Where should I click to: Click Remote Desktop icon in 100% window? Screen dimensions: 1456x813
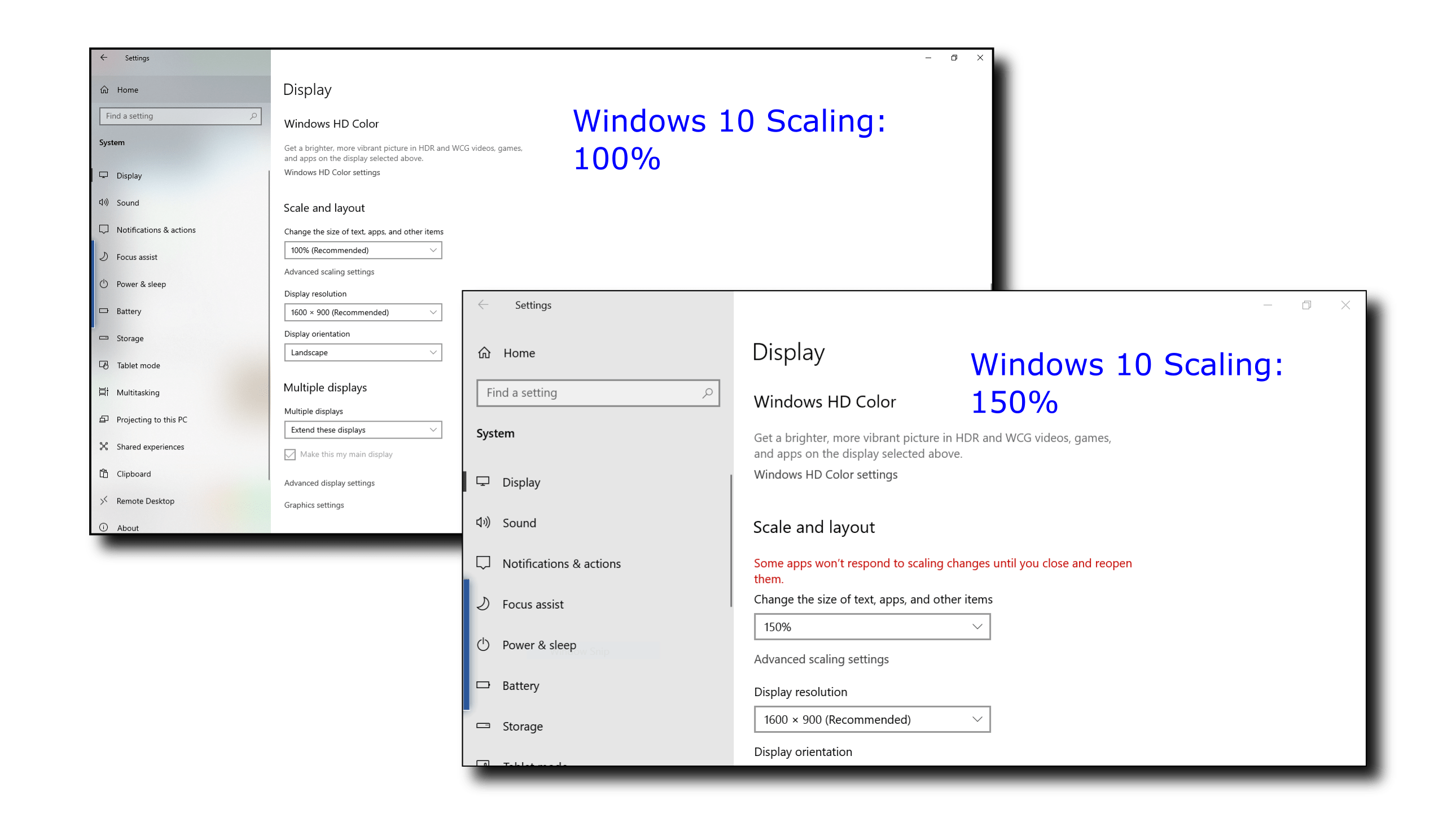[104, 500]
